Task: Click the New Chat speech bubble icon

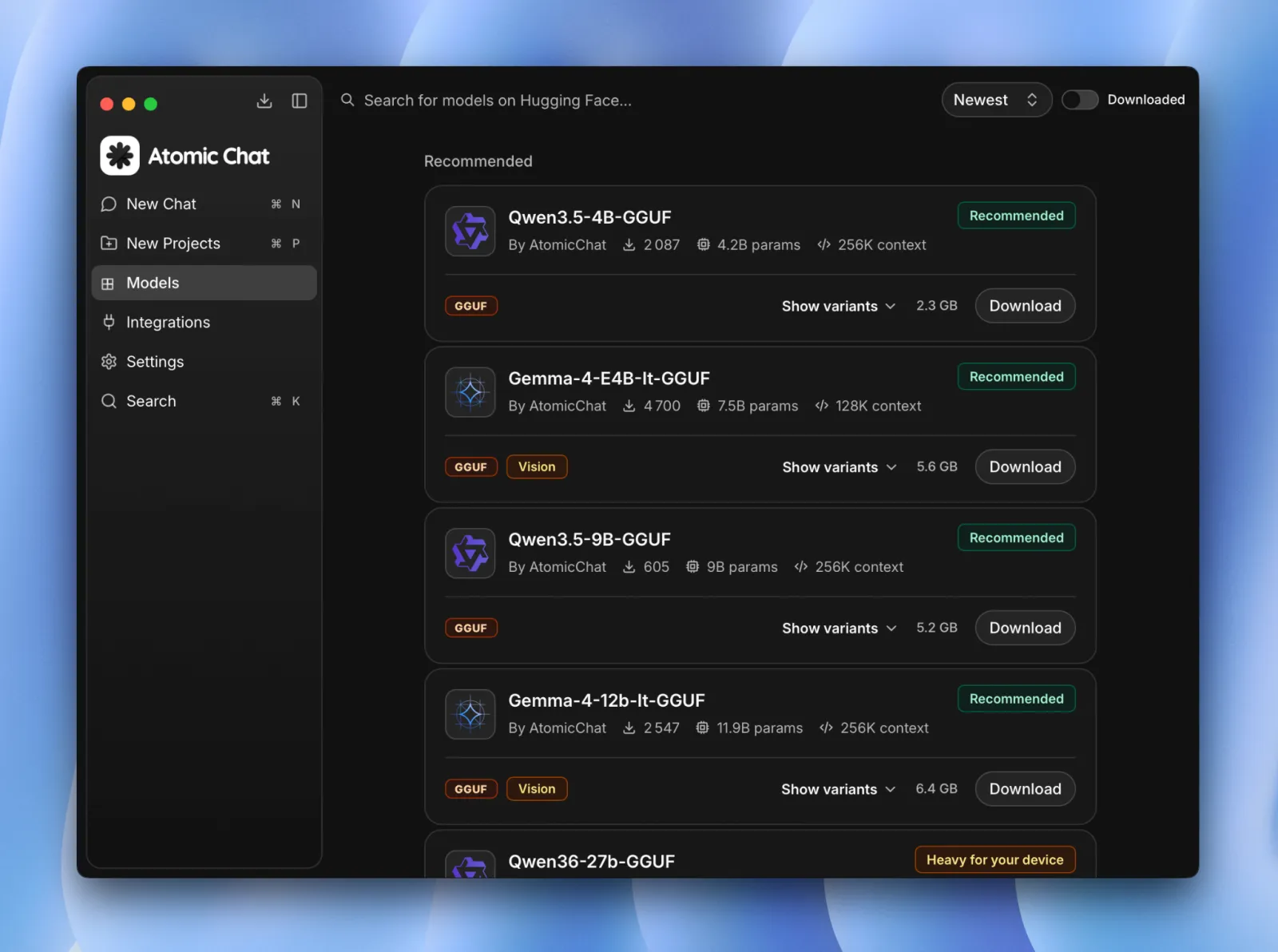Action: 109,204
